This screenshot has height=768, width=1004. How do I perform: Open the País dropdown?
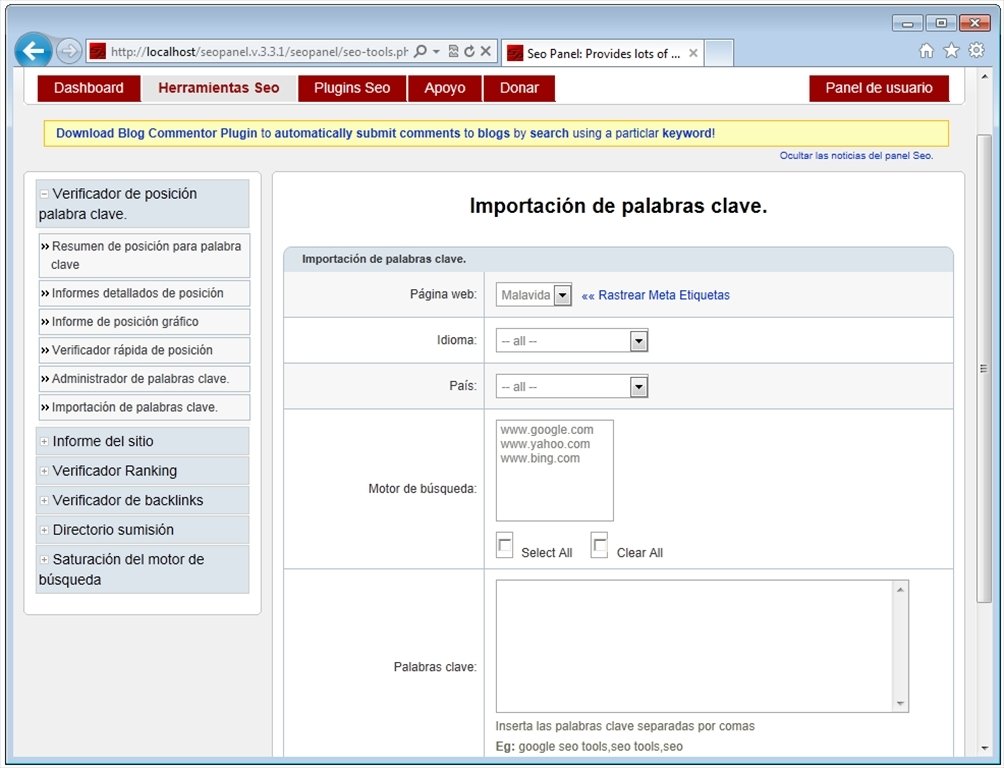(x=572, y=386)
